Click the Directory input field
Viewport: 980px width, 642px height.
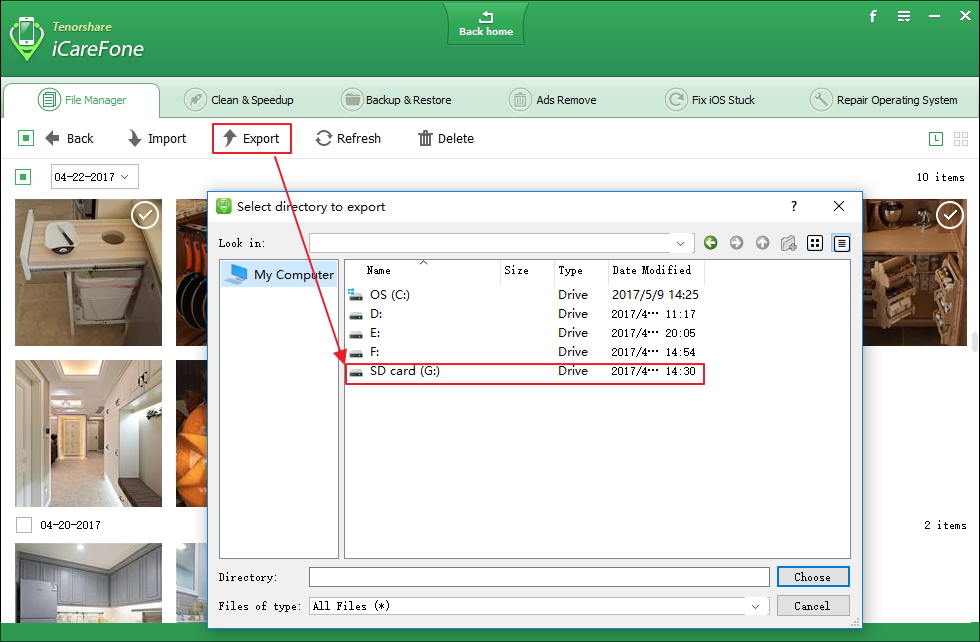538,577
